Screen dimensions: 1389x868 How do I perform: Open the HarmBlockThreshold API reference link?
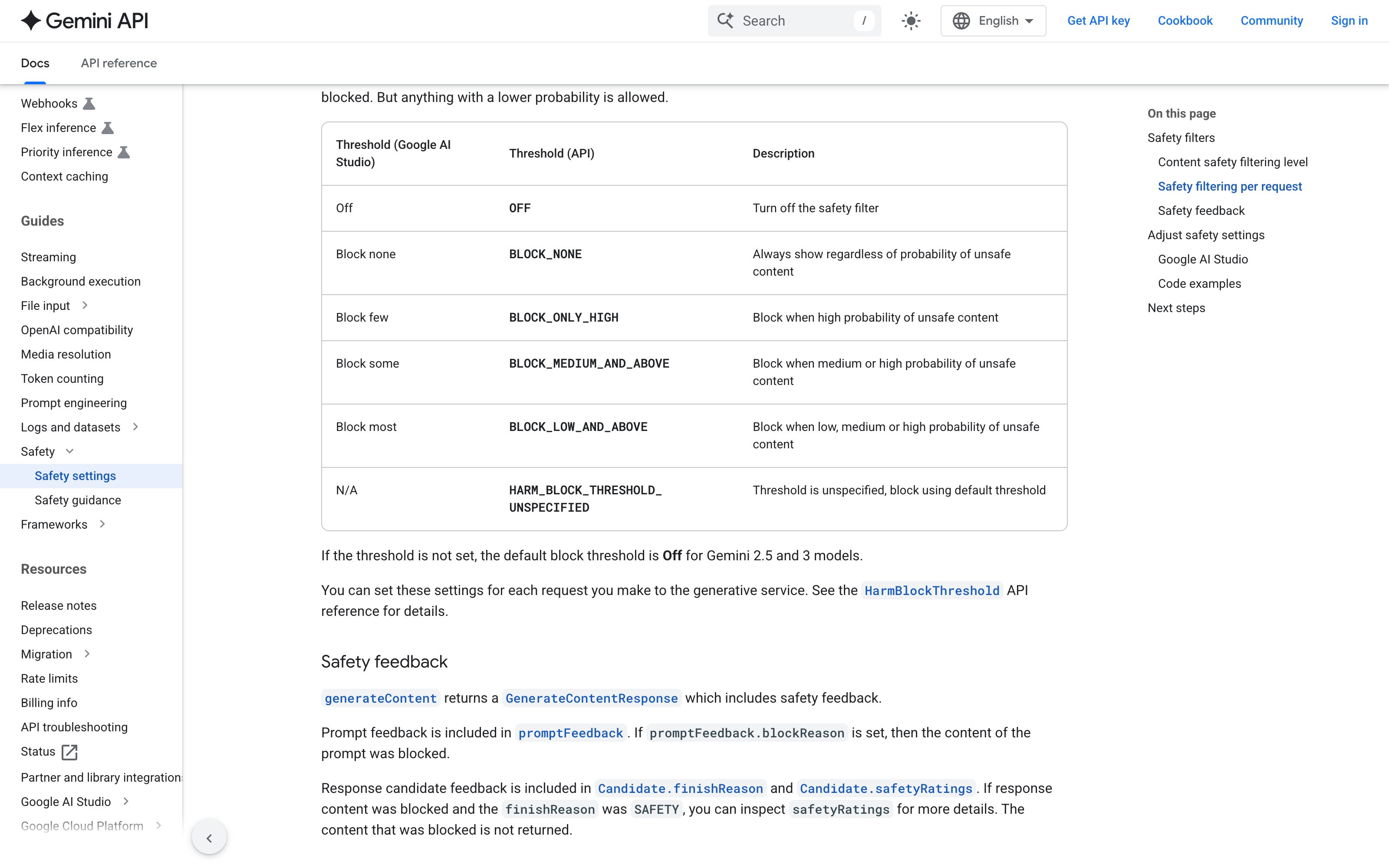click(931, 591)
